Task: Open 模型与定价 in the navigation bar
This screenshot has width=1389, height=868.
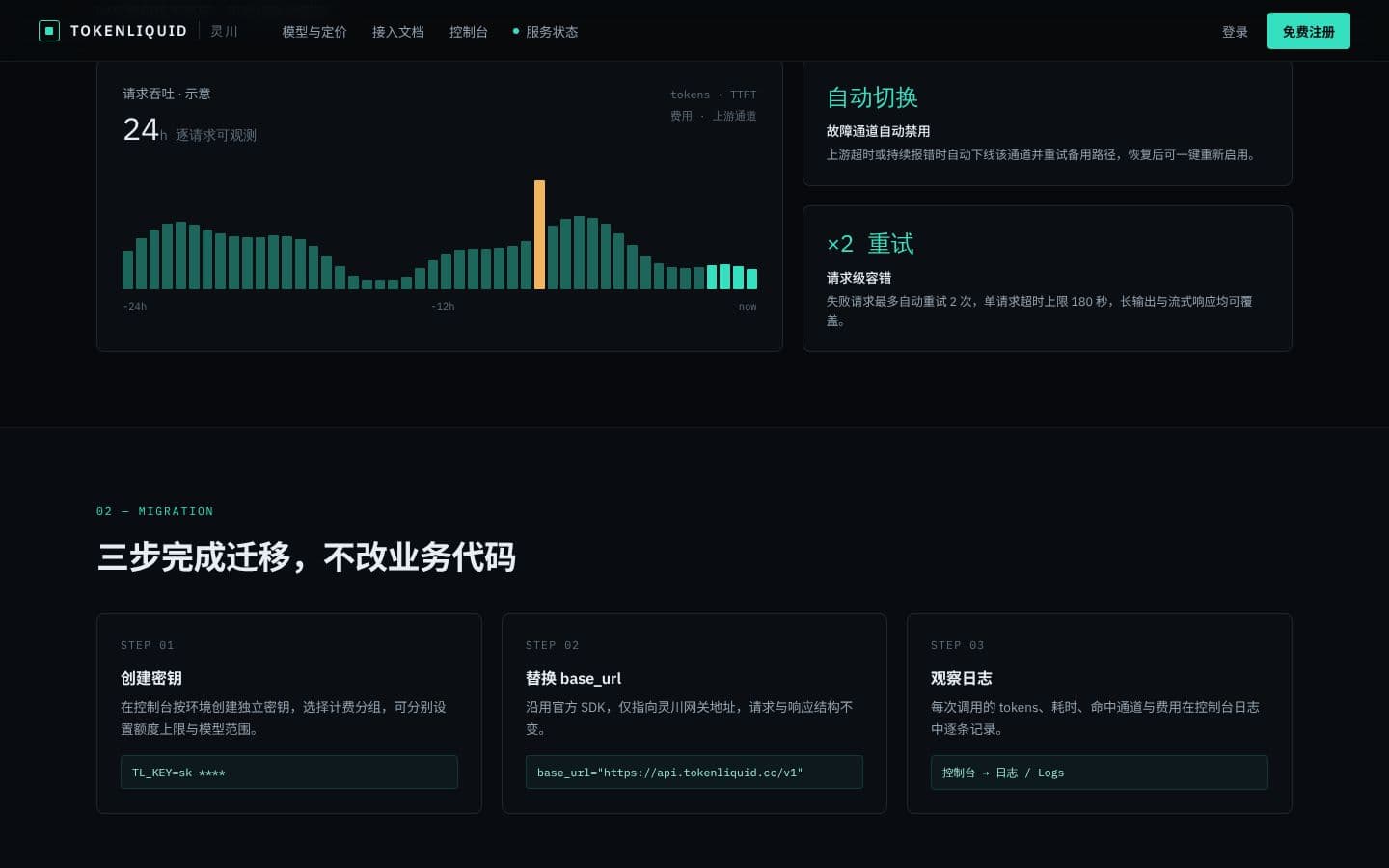Action: (314, 32)
